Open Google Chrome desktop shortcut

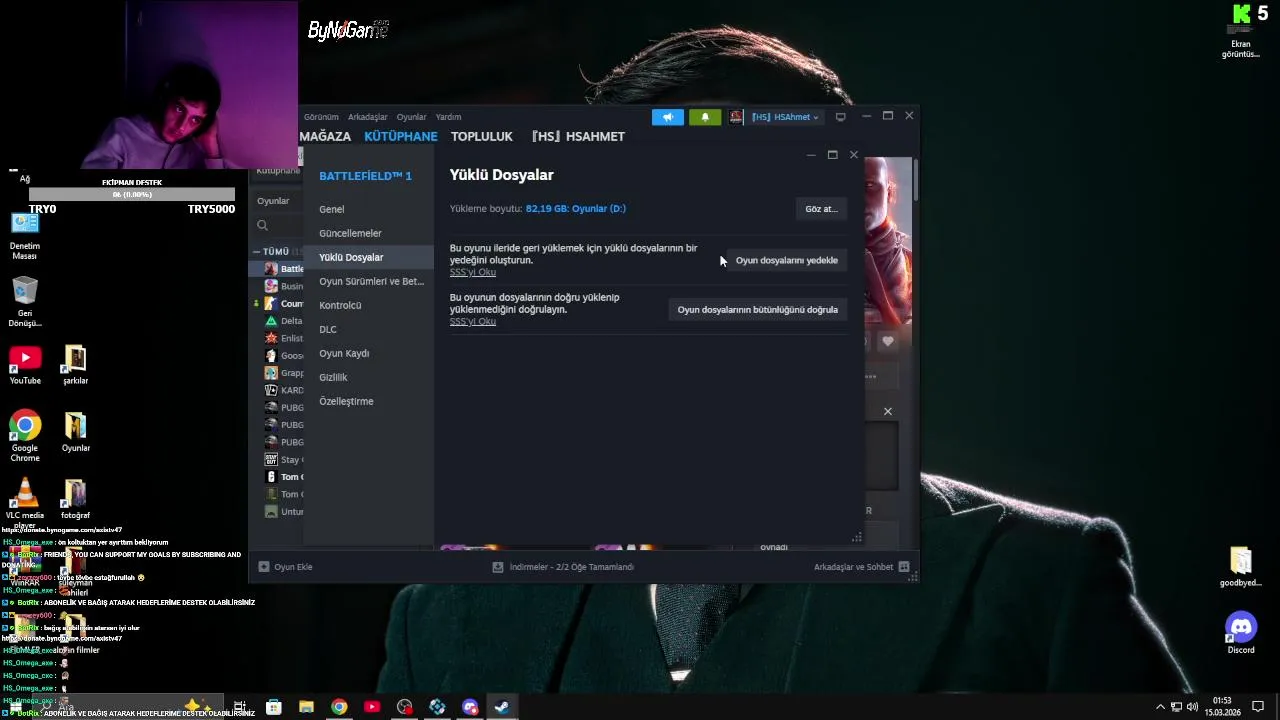click(x=25, y=436)
